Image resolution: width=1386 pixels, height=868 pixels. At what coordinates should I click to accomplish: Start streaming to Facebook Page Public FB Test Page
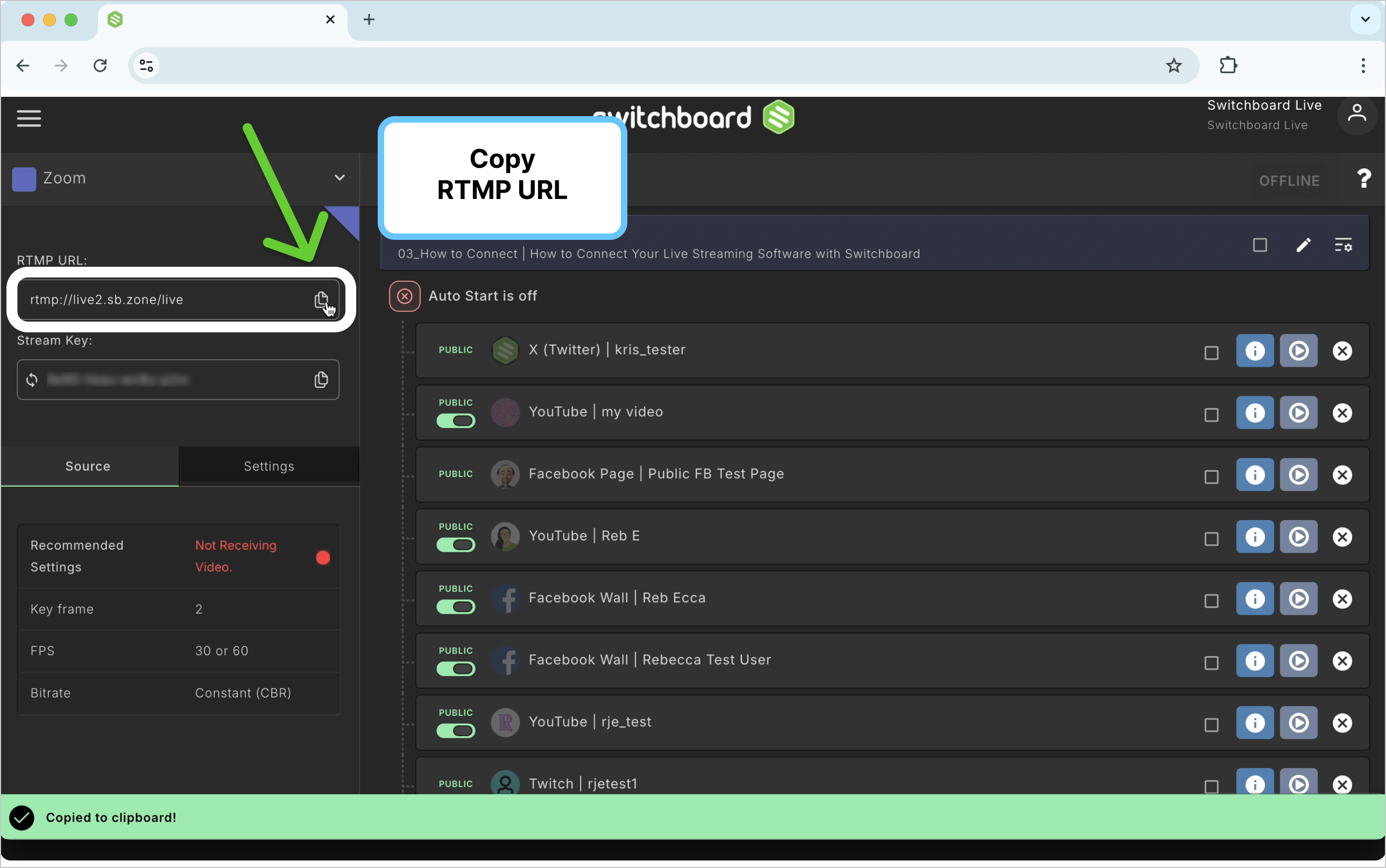pyautogui.click(x=1298, y=475)
